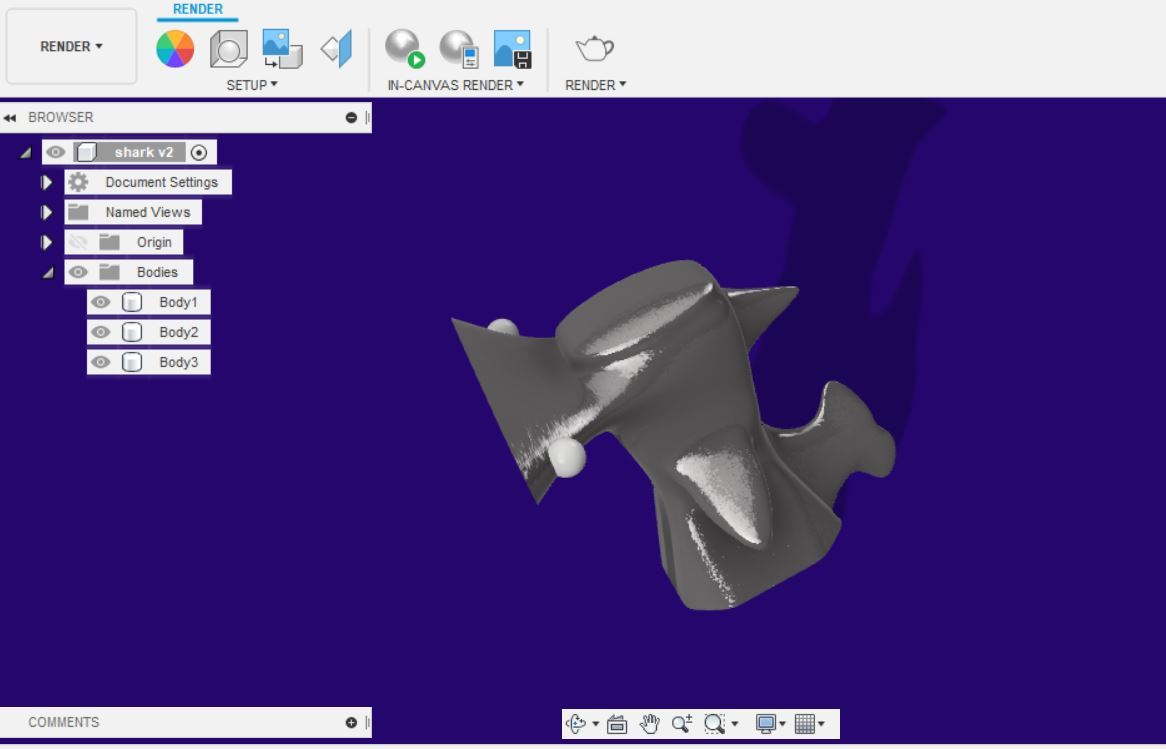Expand Comments panel with plus button
1166x749 pixels.
click(x=351, y=722)
